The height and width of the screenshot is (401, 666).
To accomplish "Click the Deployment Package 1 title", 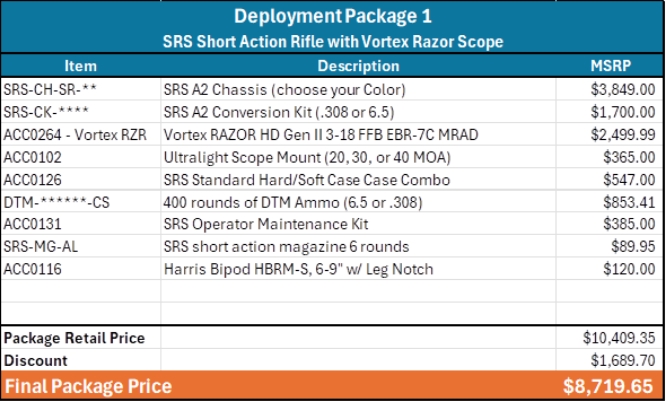I will [332, 17].
